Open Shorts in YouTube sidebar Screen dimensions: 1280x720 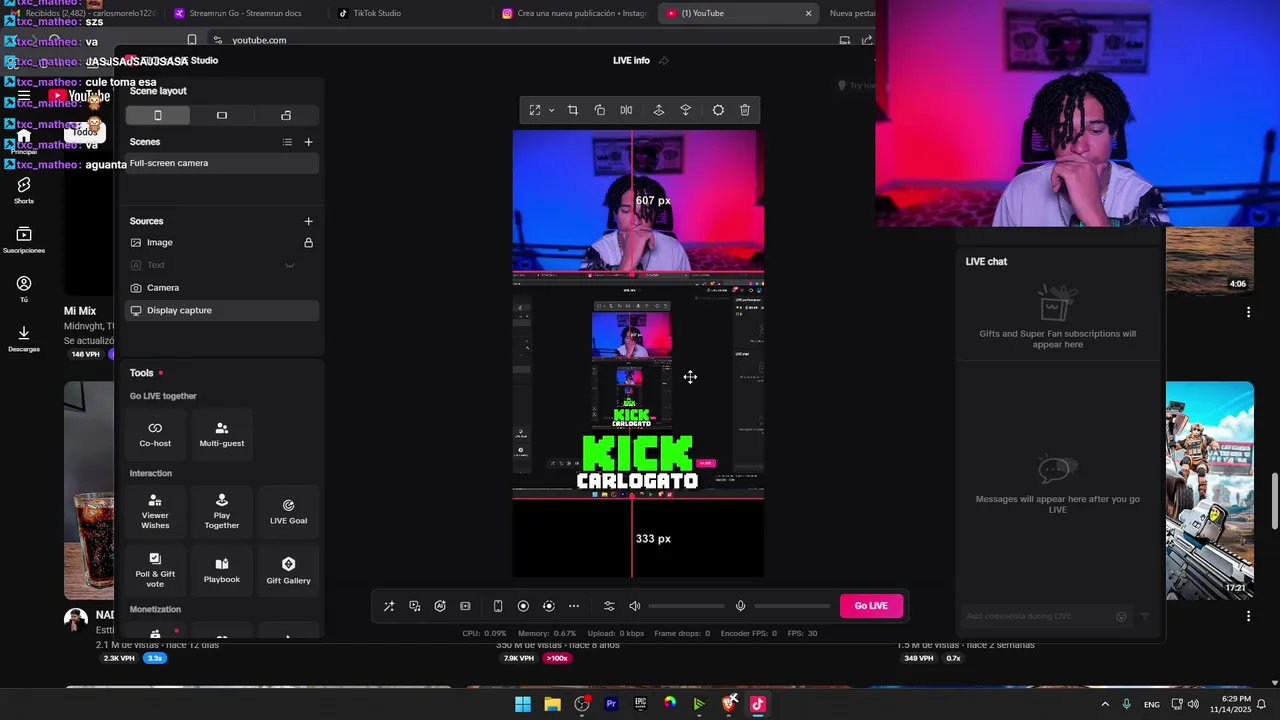click(x=24, y=190)
